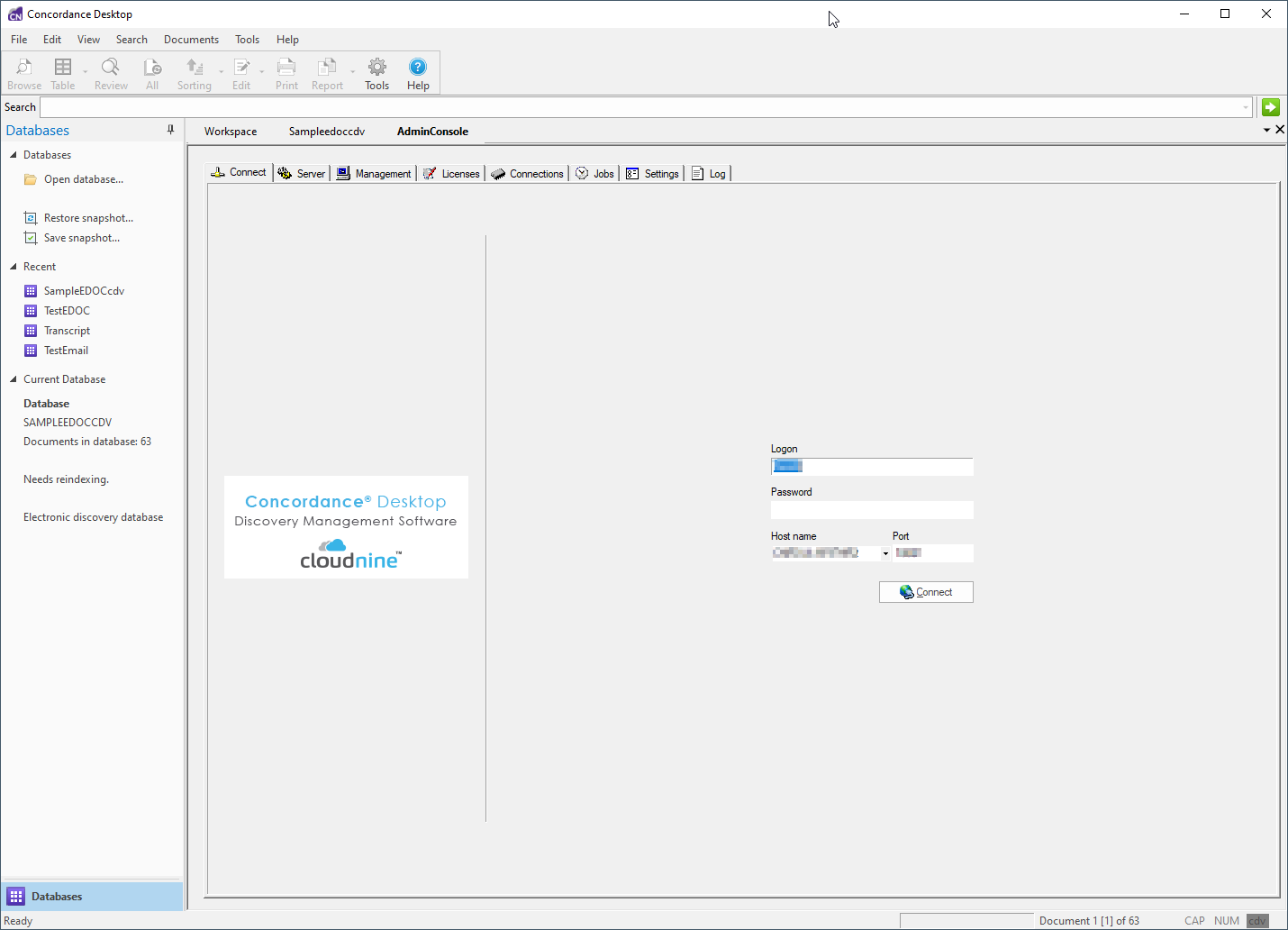This screenshot has width=1288, height=930.
Task: Switch to the Sampleedoccdv tab
Action: click(x=327, y=132)
